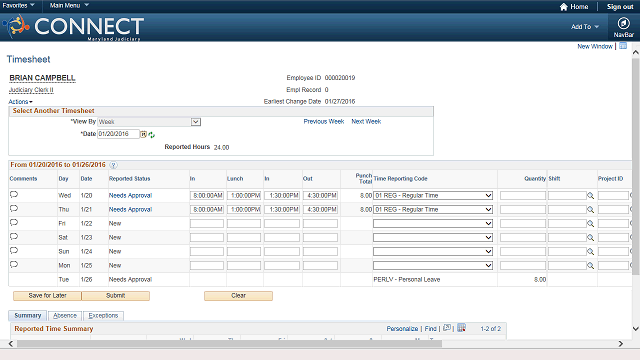Image resolution: width=640 pixels, height=360 pixels.
Task: Switch to the Summary tab
Action: click(x=28, y=316)
